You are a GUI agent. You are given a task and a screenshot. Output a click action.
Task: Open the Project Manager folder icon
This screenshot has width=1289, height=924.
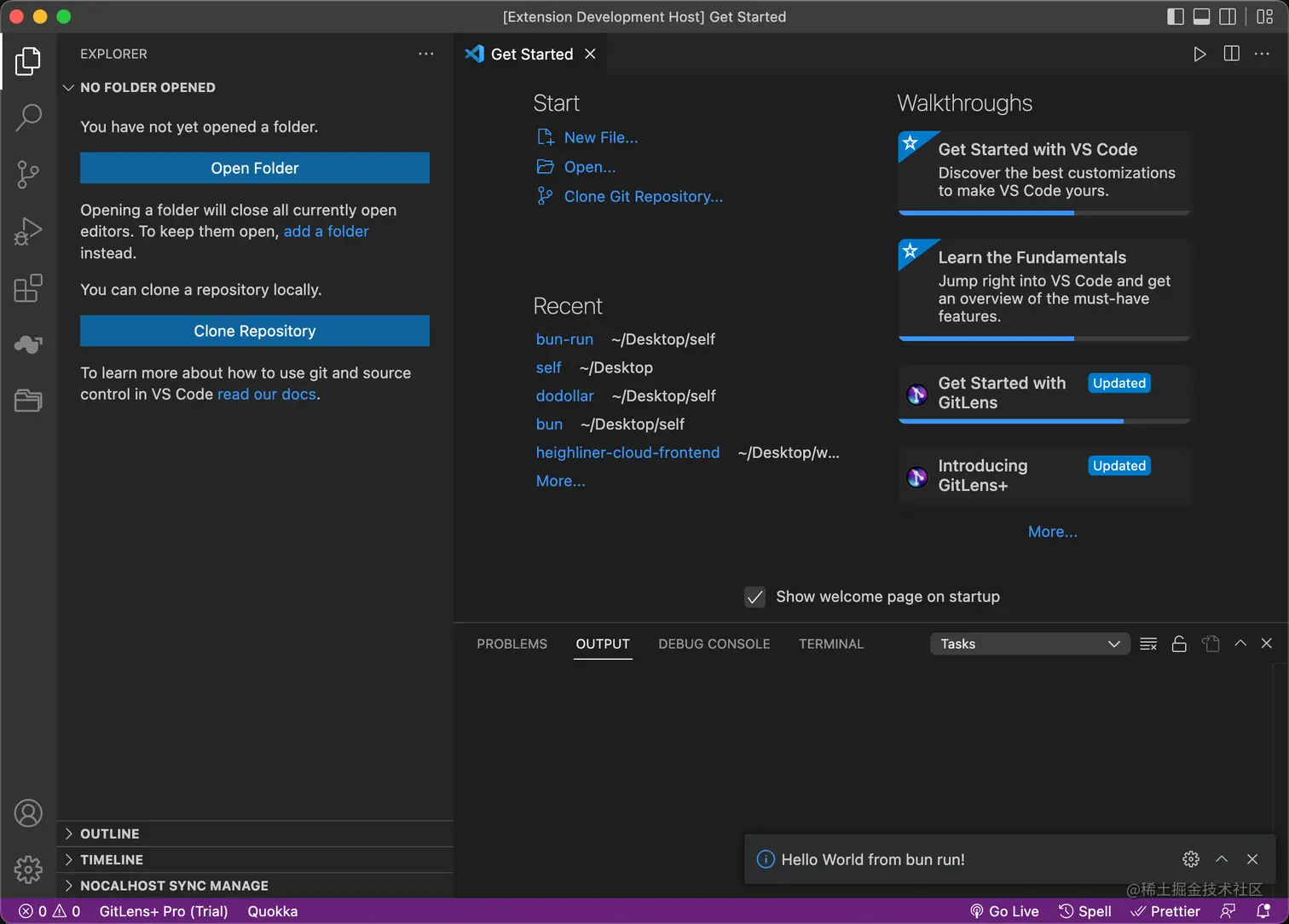click(28, 401)
